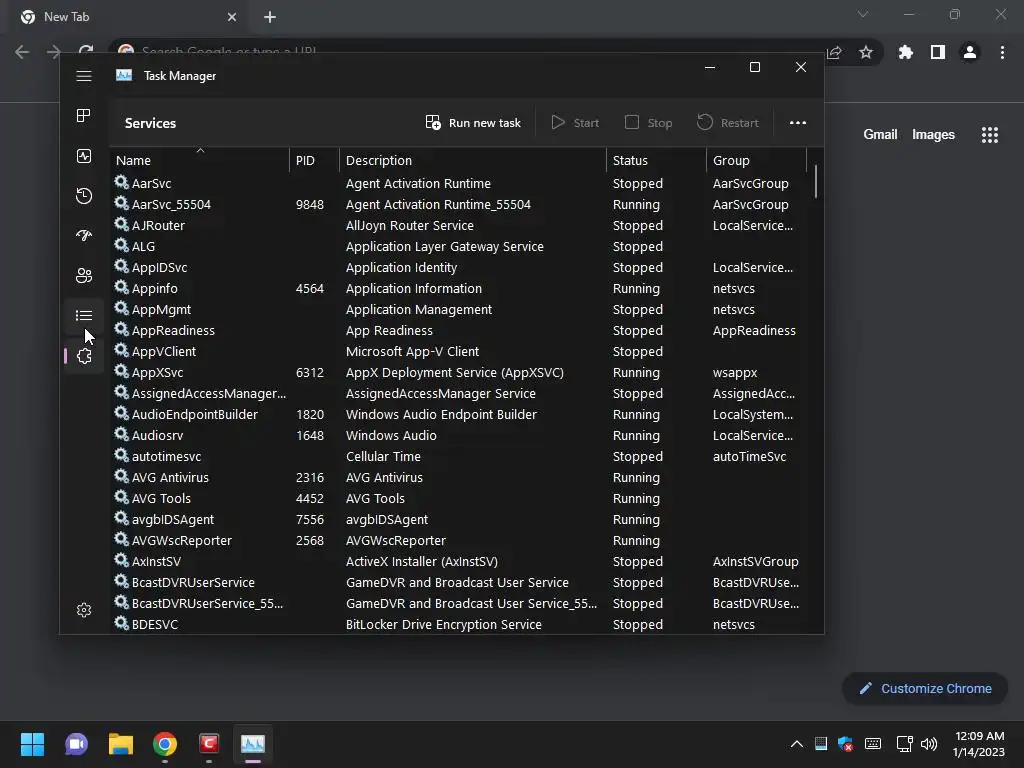Screen dimensions: 1024x768
Task: Select the AssignedAccessManager service name
Action: (x=209, y=393)
